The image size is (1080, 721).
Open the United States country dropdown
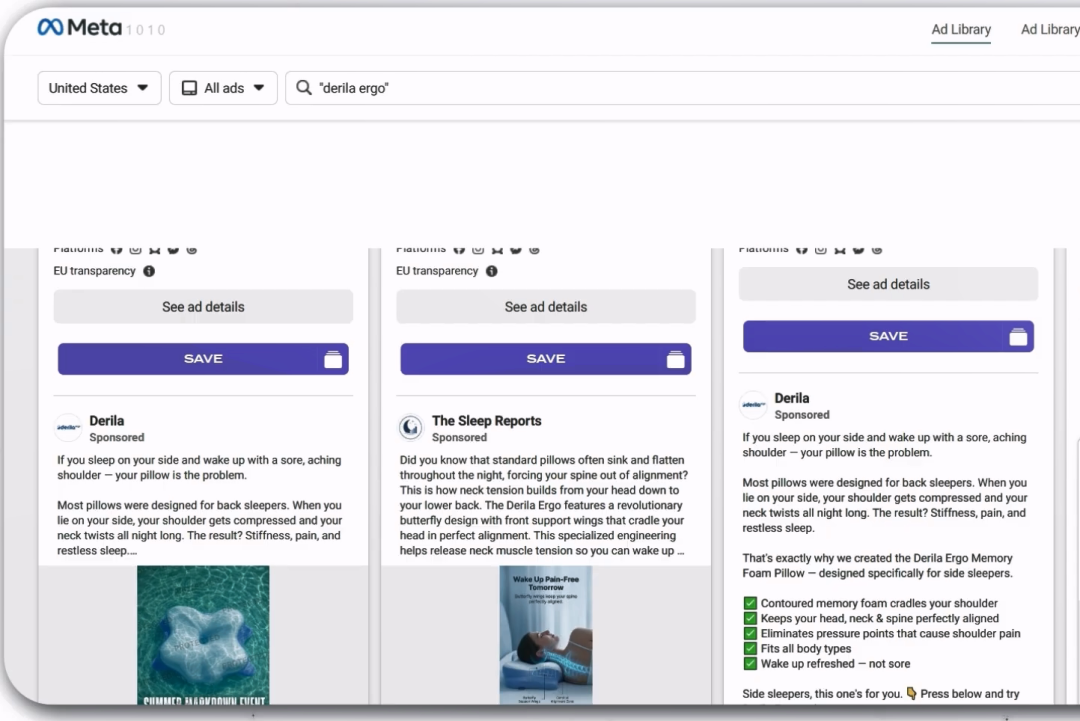tap(99, 88)
